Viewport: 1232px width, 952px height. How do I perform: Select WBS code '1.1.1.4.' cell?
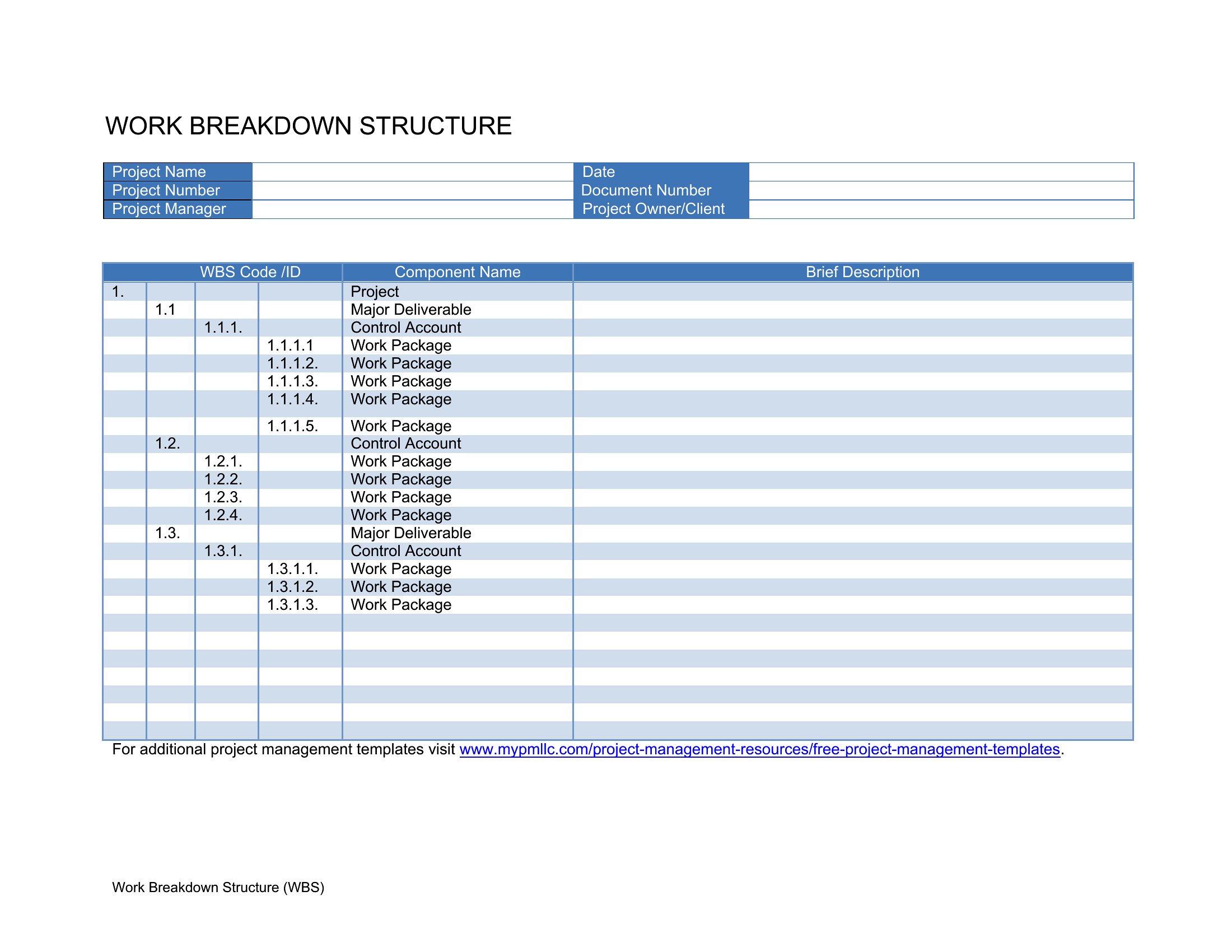(300, 404)
